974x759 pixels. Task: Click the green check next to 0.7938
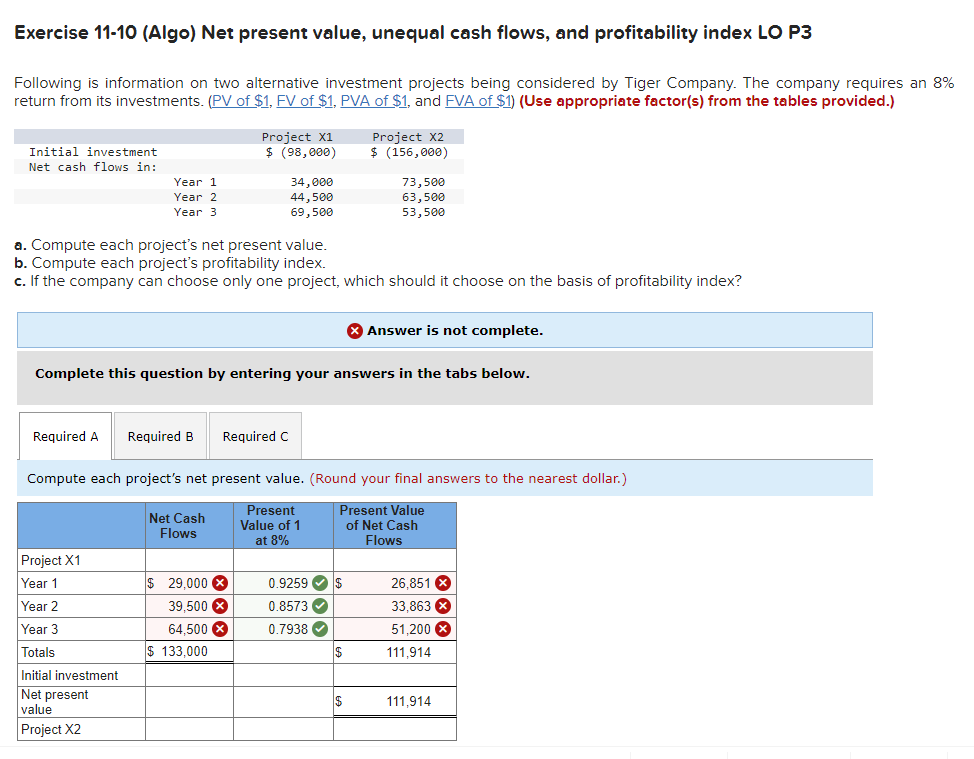point(321,629)
